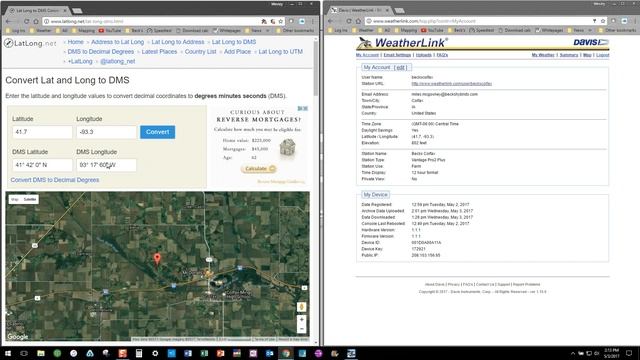Click the Longitude input field
The image size is (640, 360).
pyautogui.click(x=106, y=132)
